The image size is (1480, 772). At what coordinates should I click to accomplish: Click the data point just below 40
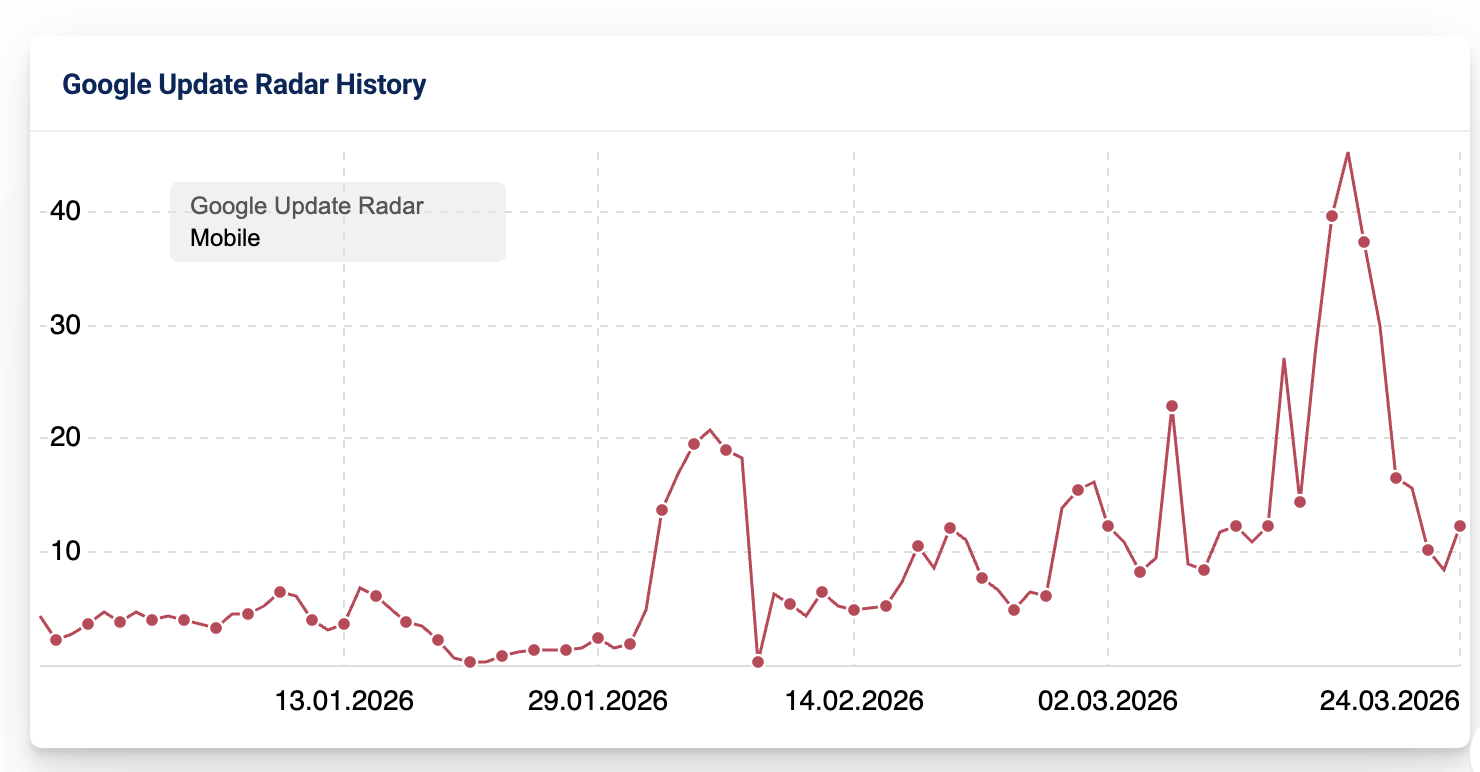tap(1331, 216)
